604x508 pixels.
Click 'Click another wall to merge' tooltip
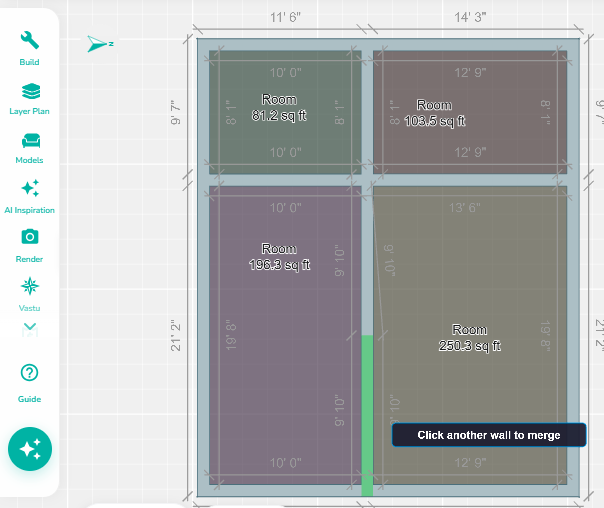click(489, 435)
